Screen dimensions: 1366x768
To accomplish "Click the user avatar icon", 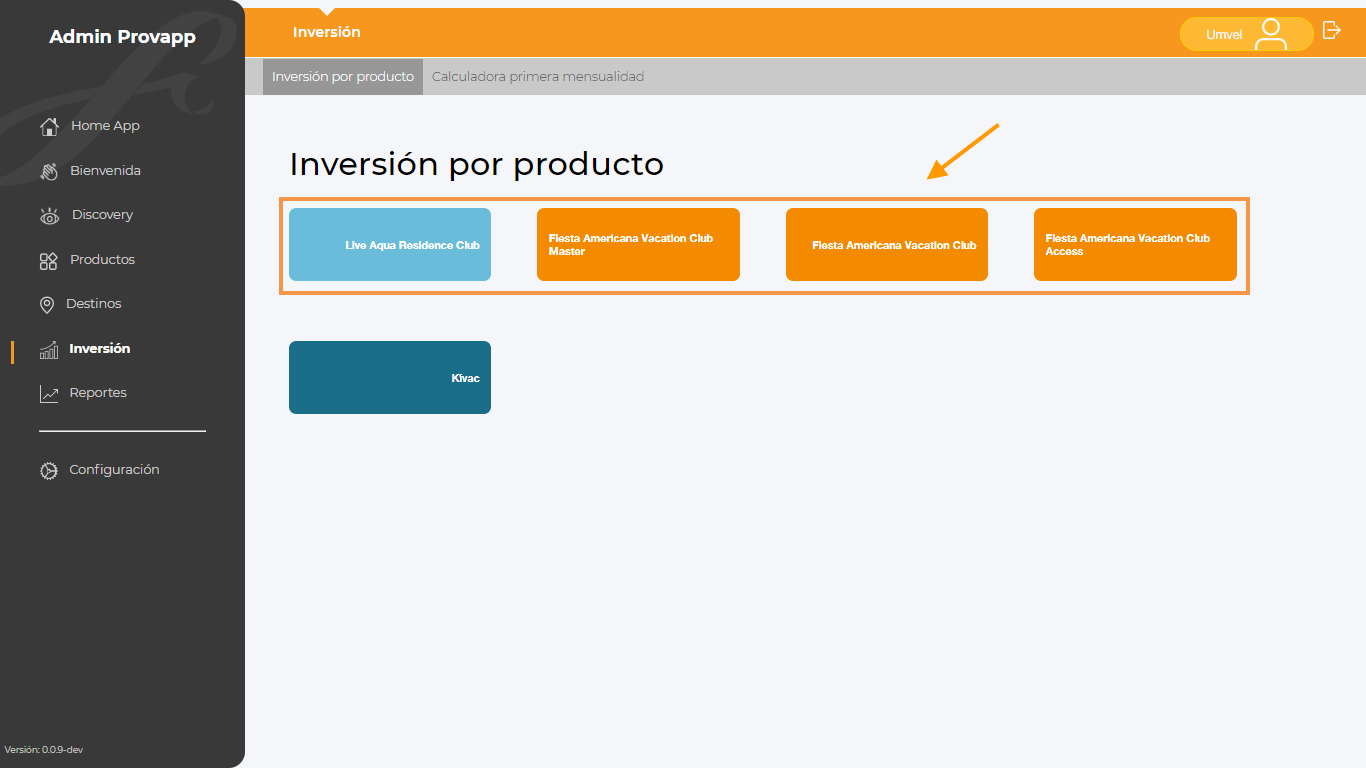I will 1271,34.
